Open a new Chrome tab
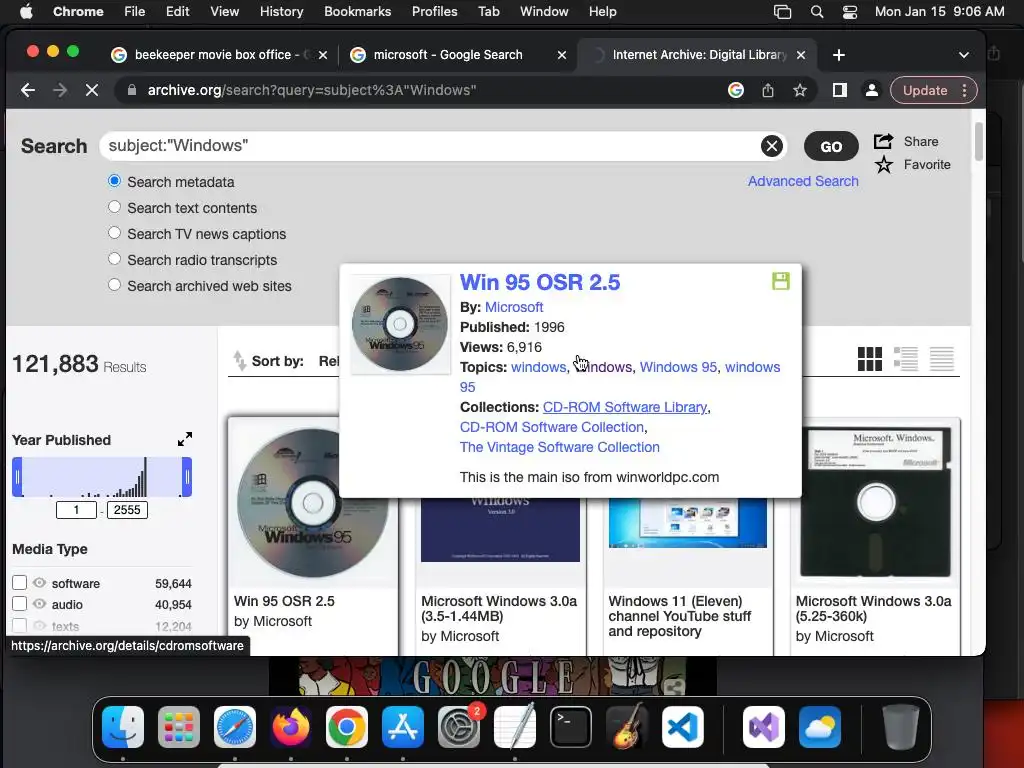Image resolution: width=1024 pixels, height=768 pixels. [x=839, y=56]
